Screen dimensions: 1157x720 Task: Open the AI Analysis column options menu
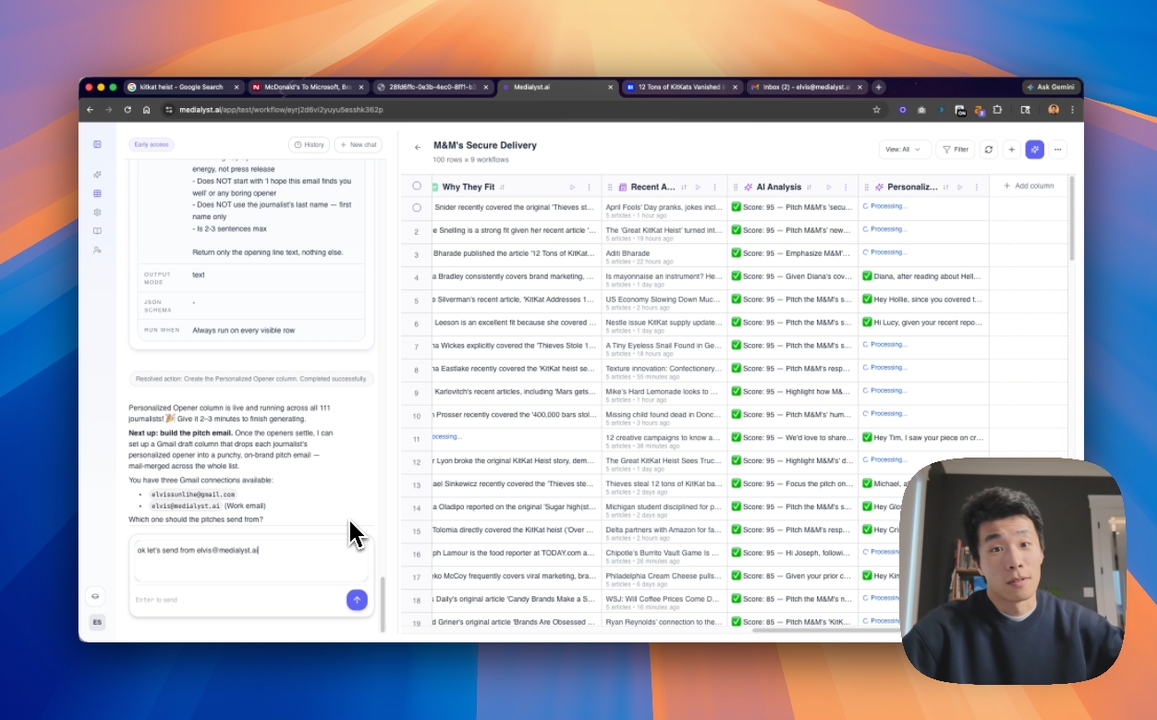point(846,187)
